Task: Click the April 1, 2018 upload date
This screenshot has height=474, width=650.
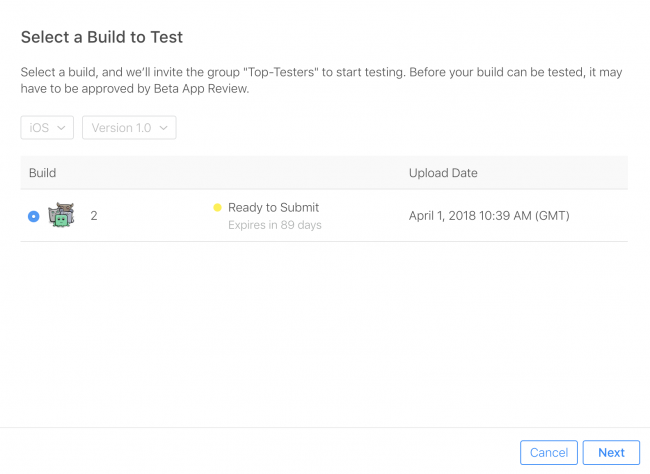Action: coord(446,215)
